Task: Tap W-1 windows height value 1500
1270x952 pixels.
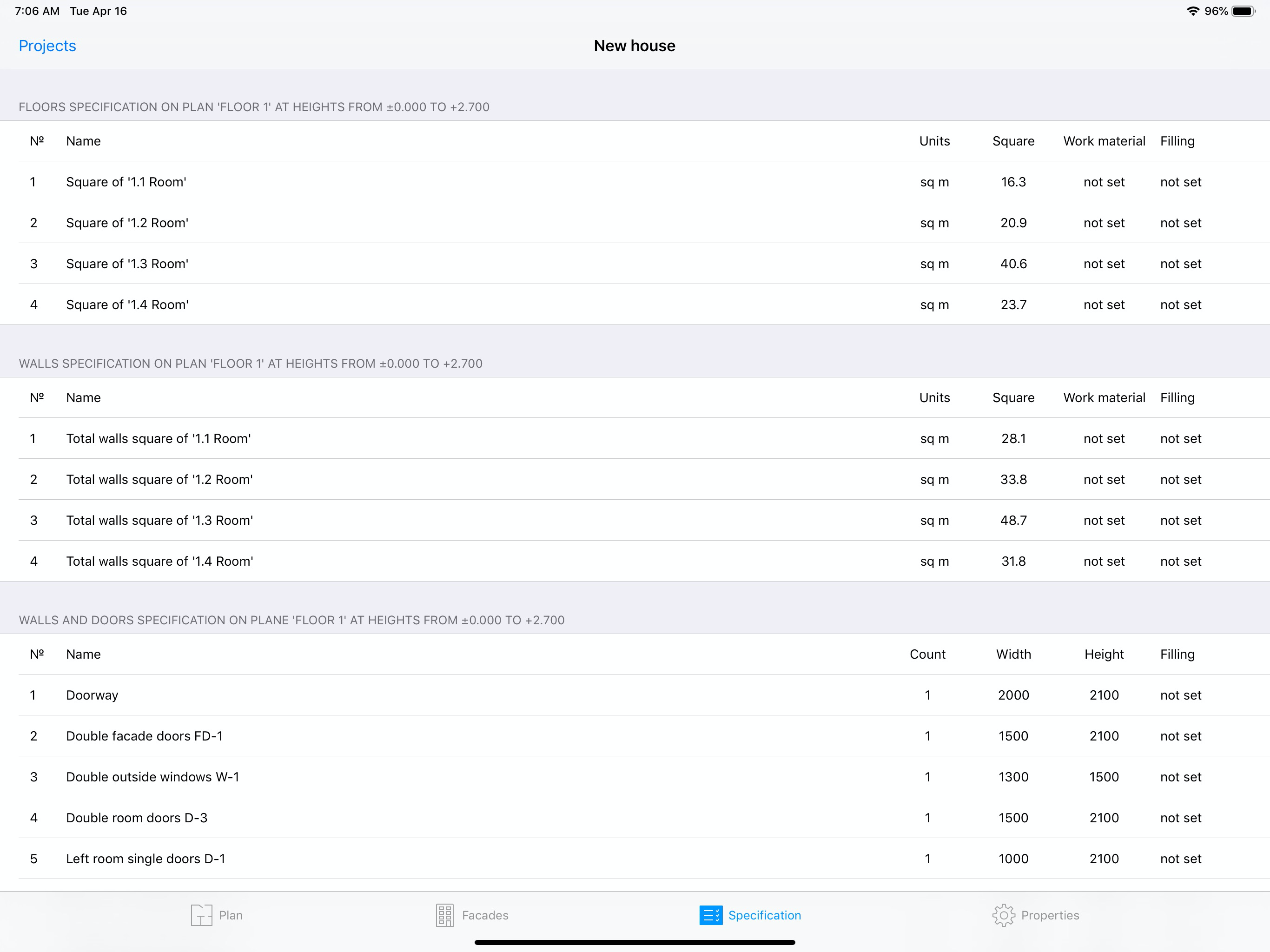Action: click(x=1104, y=776)
